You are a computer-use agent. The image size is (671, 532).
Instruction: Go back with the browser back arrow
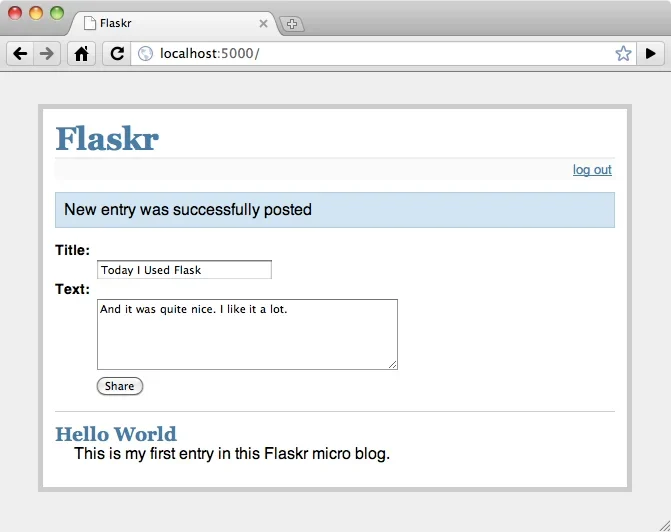tap(20, 53)
